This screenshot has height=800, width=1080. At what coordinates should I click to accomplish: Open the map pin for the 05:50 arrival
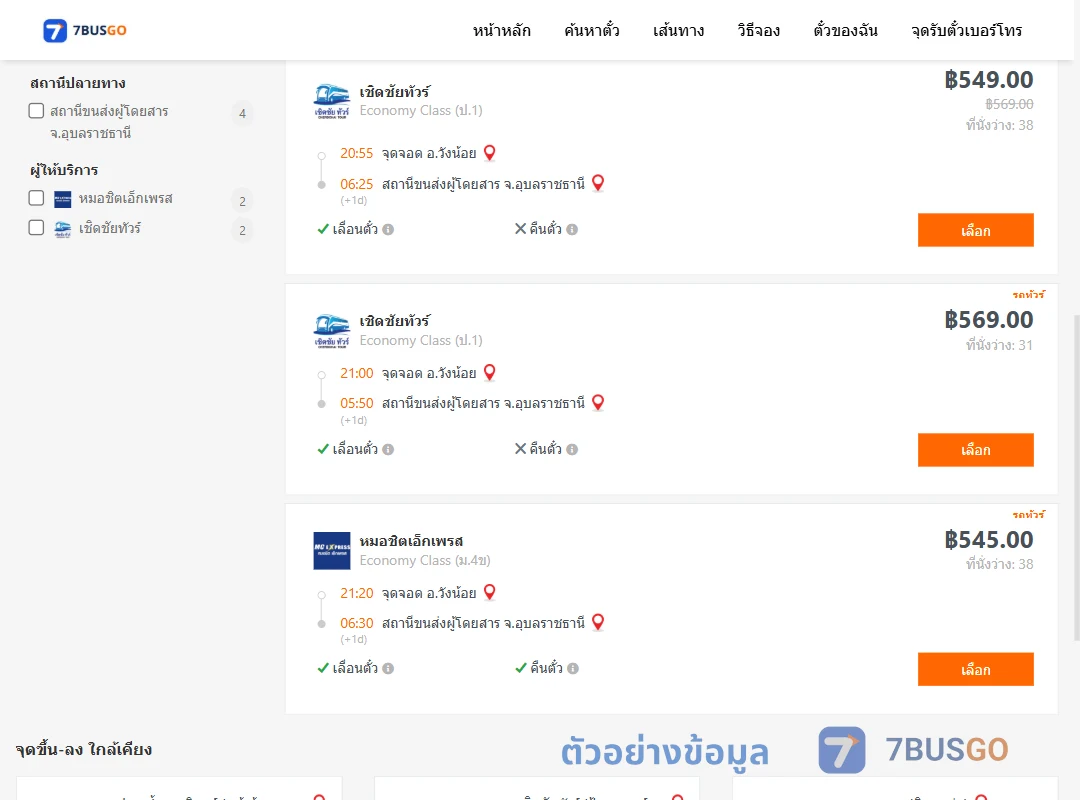[x=598, y=402]
